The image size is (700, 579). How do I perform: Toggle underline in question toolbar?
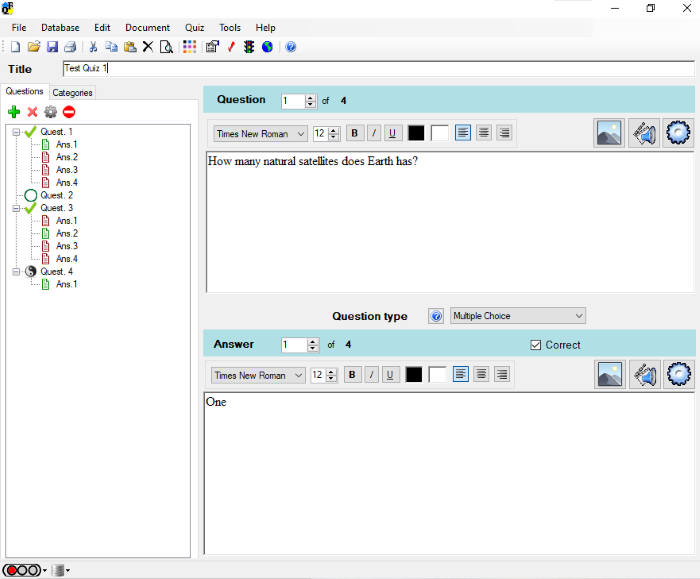click(x=392, y=133)
